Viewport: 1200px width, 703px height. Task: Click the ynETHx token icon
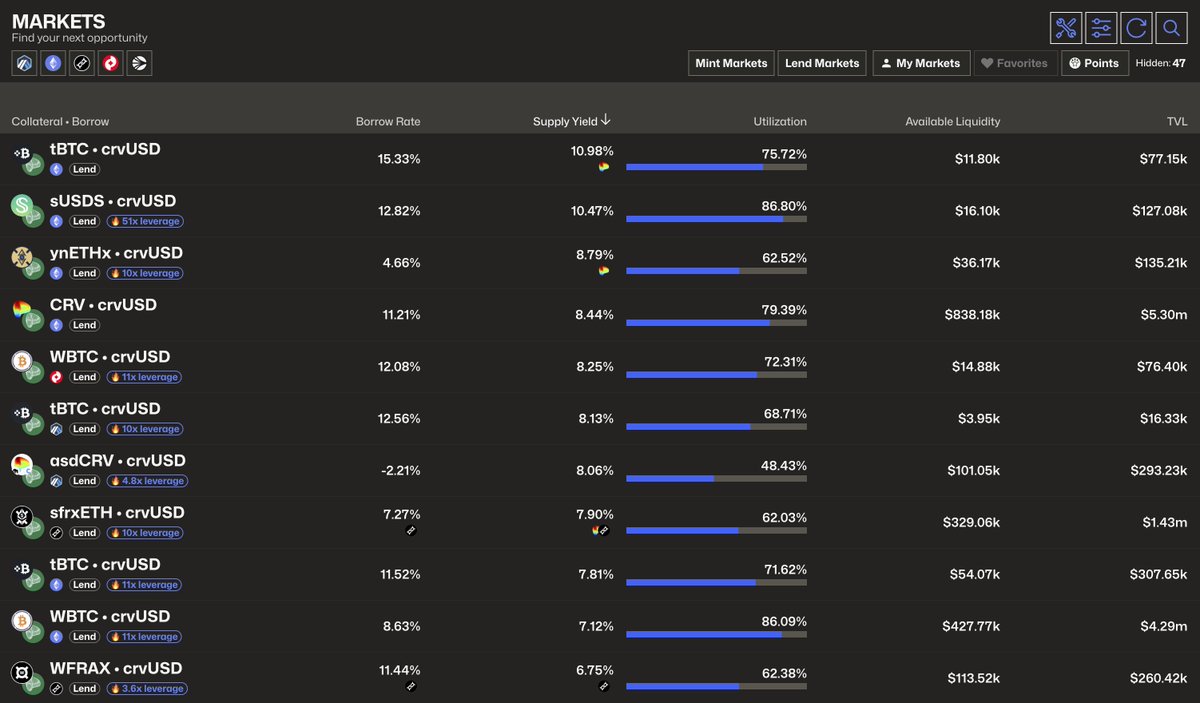tap(23, 258)
